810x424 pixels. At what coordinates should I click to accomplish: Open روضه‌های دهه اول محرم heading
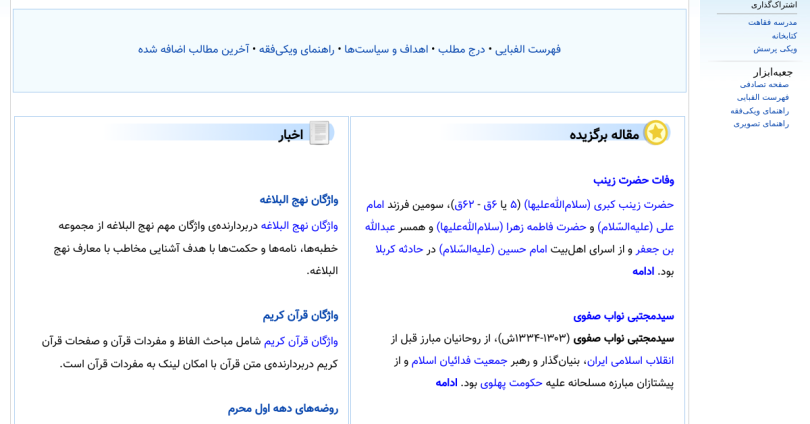[283, 409]
